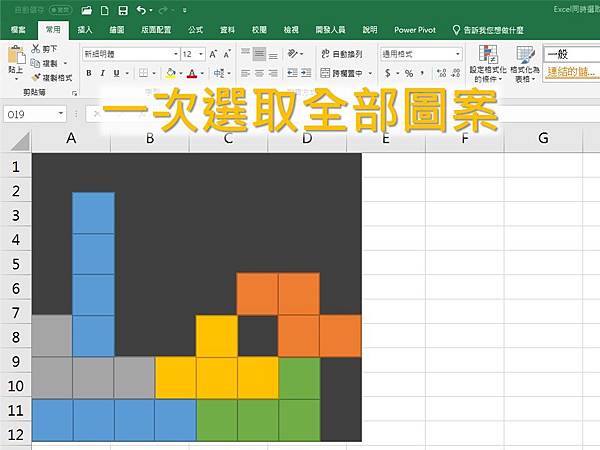Open the Clipboard group dialog launcher

coord(75,93)
